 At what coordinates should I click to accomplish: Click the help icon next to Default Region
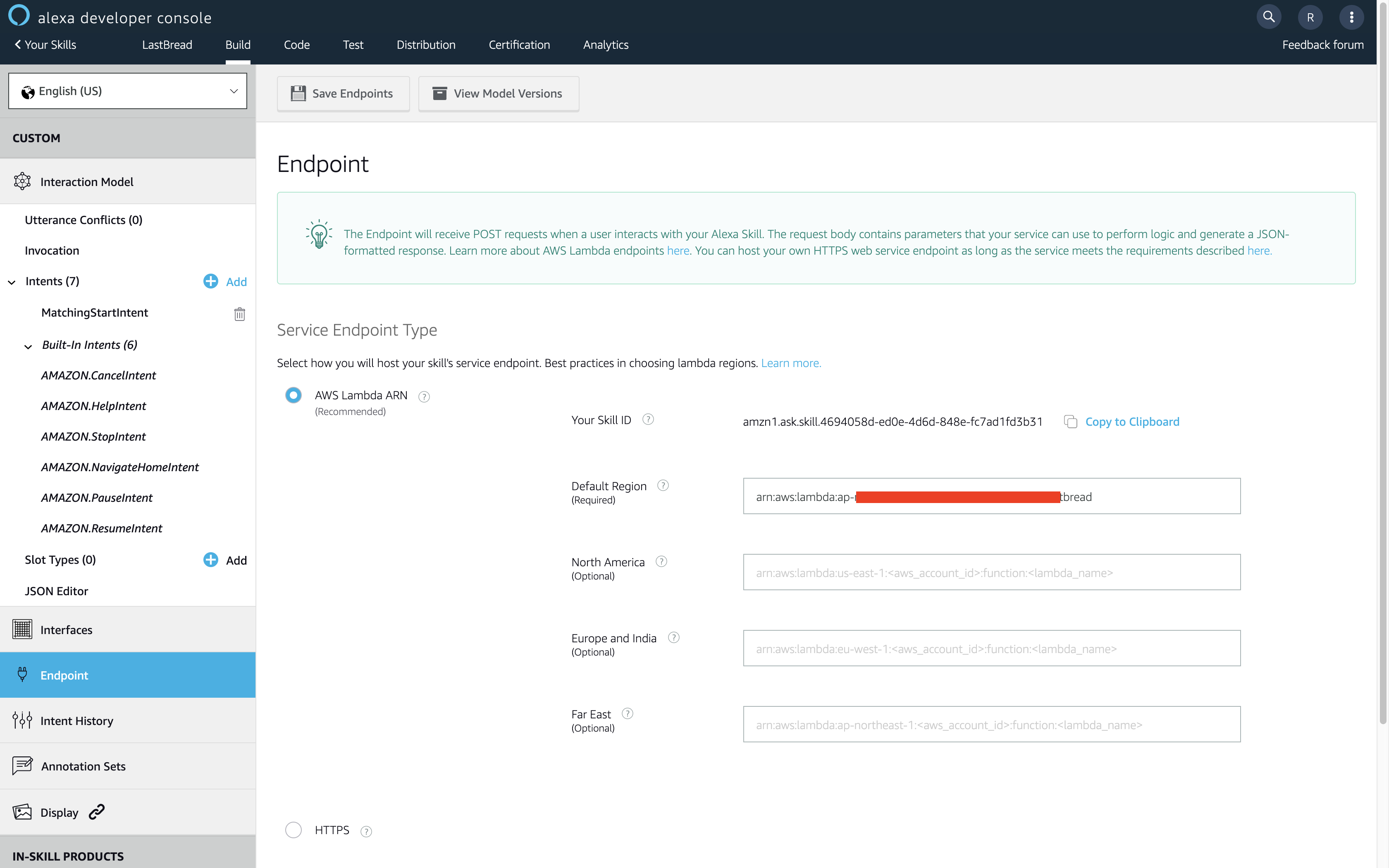662,486
